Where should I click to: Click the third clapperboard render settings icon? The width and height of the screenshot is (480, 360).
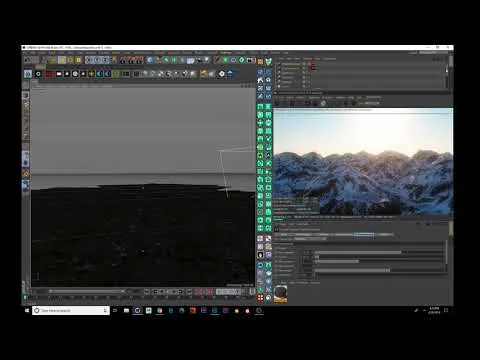click(x=139, y=60)
